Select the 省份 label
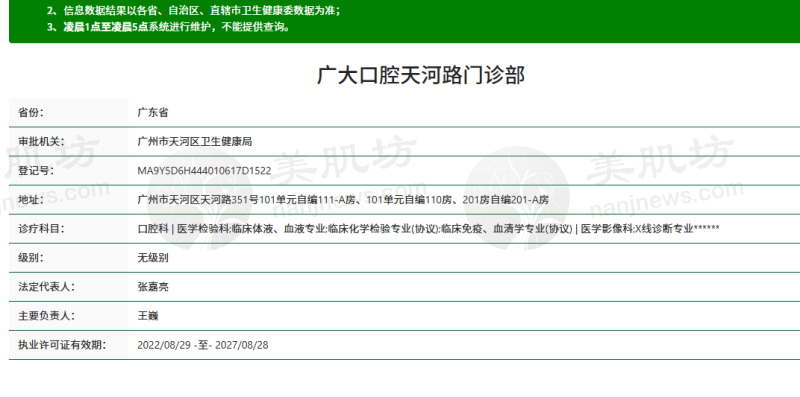This screenshot has width=800, height=397. point(31,113)
